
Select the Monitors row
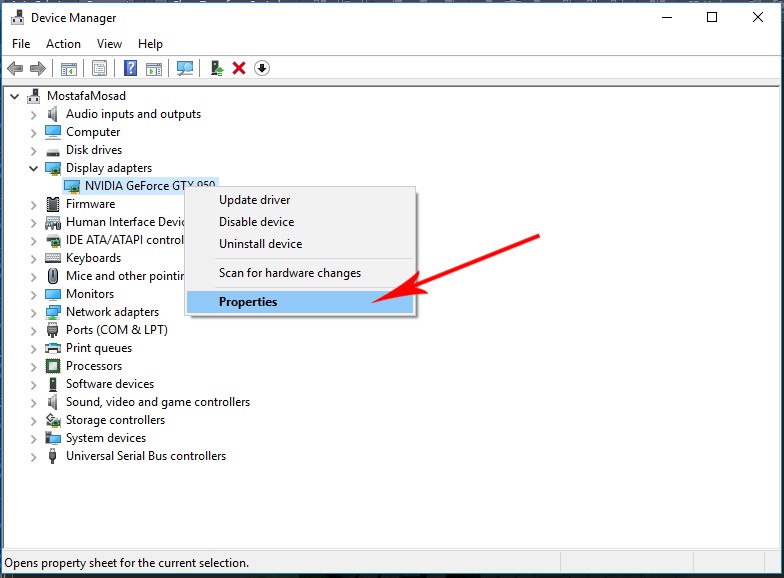90,294
